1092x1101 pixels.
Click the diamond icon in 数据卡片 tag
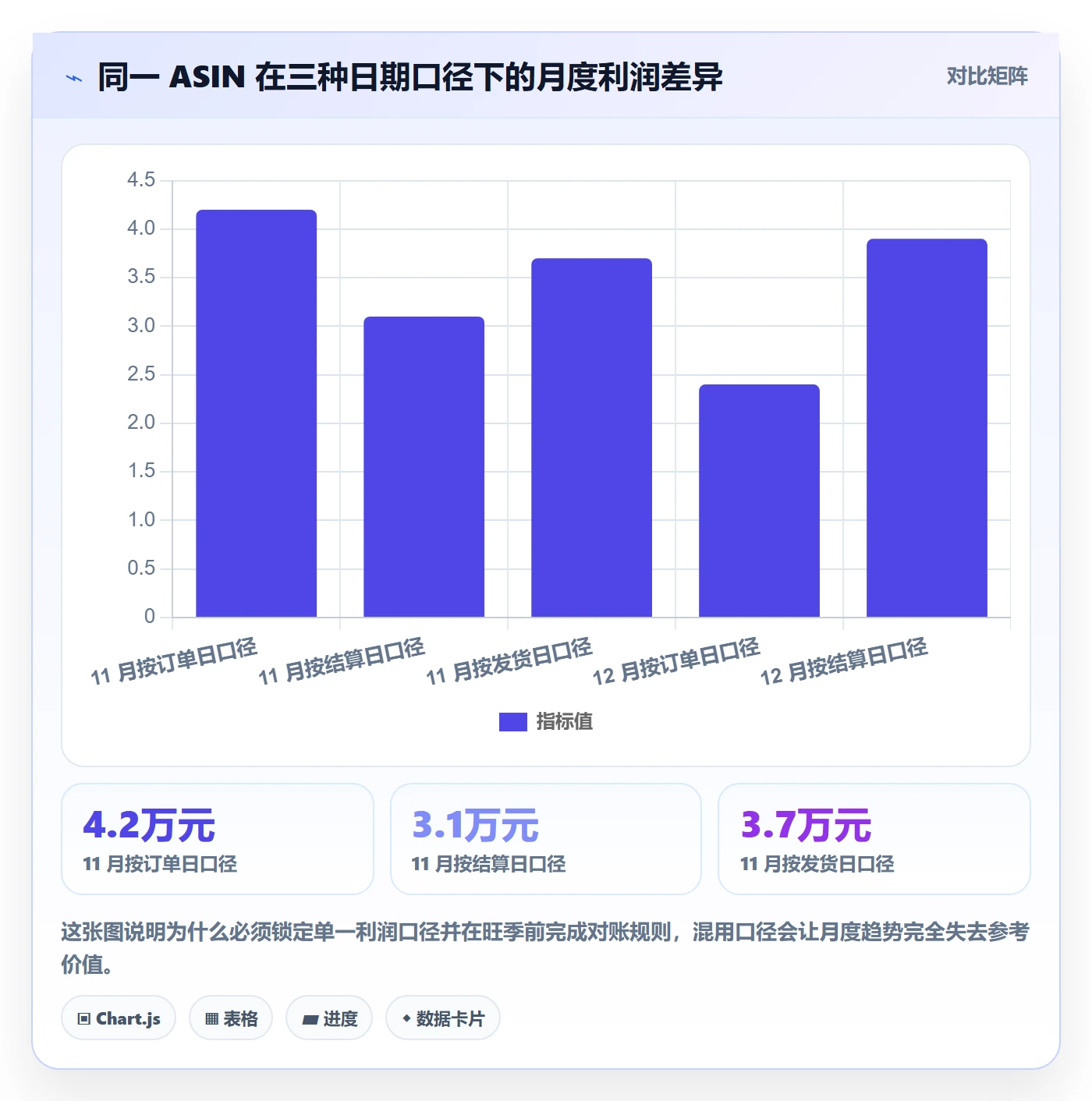click(x=406, y=1018)
